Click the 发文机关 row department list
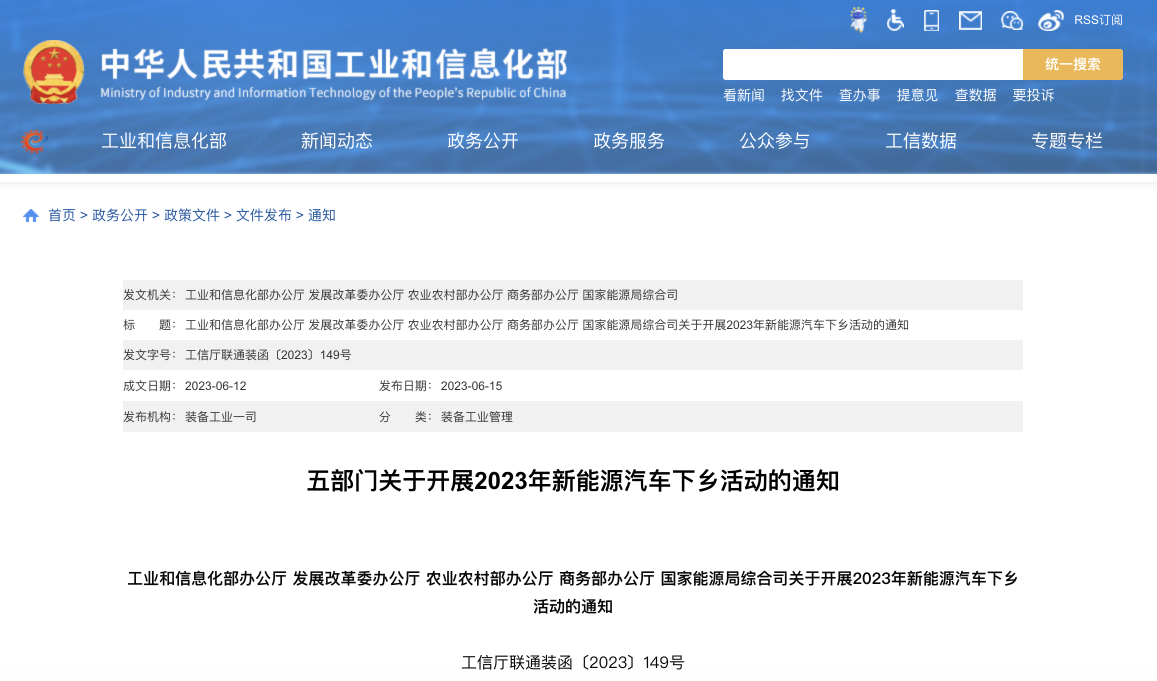This screenshot has width=1157, height=681. [431, 295]
